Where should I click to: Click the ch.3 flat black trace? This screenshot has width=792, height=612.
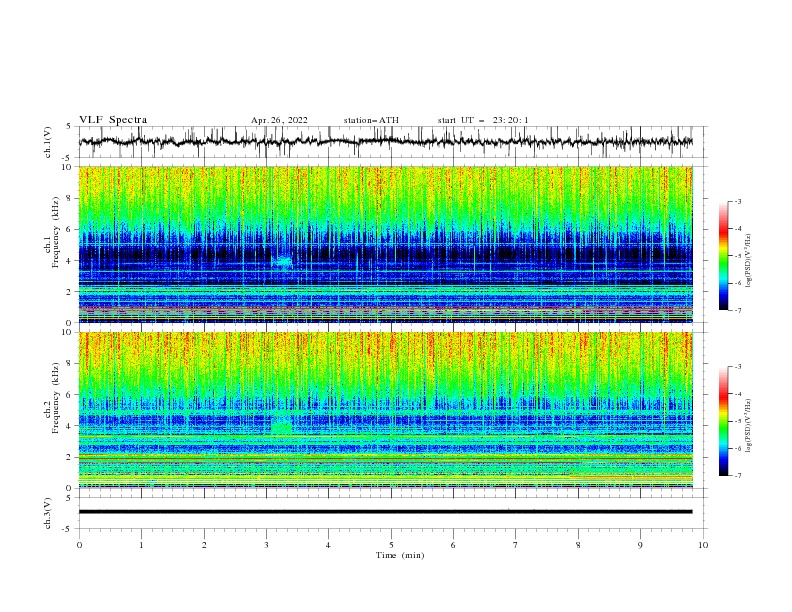(385, 512)
